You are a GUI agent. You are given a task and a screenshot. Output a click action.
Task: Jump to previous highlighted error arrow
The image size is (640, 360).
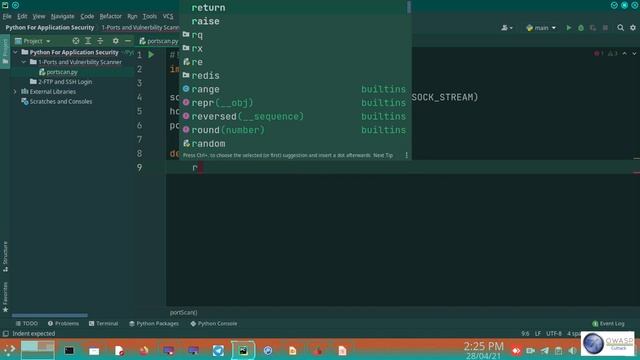624,53
